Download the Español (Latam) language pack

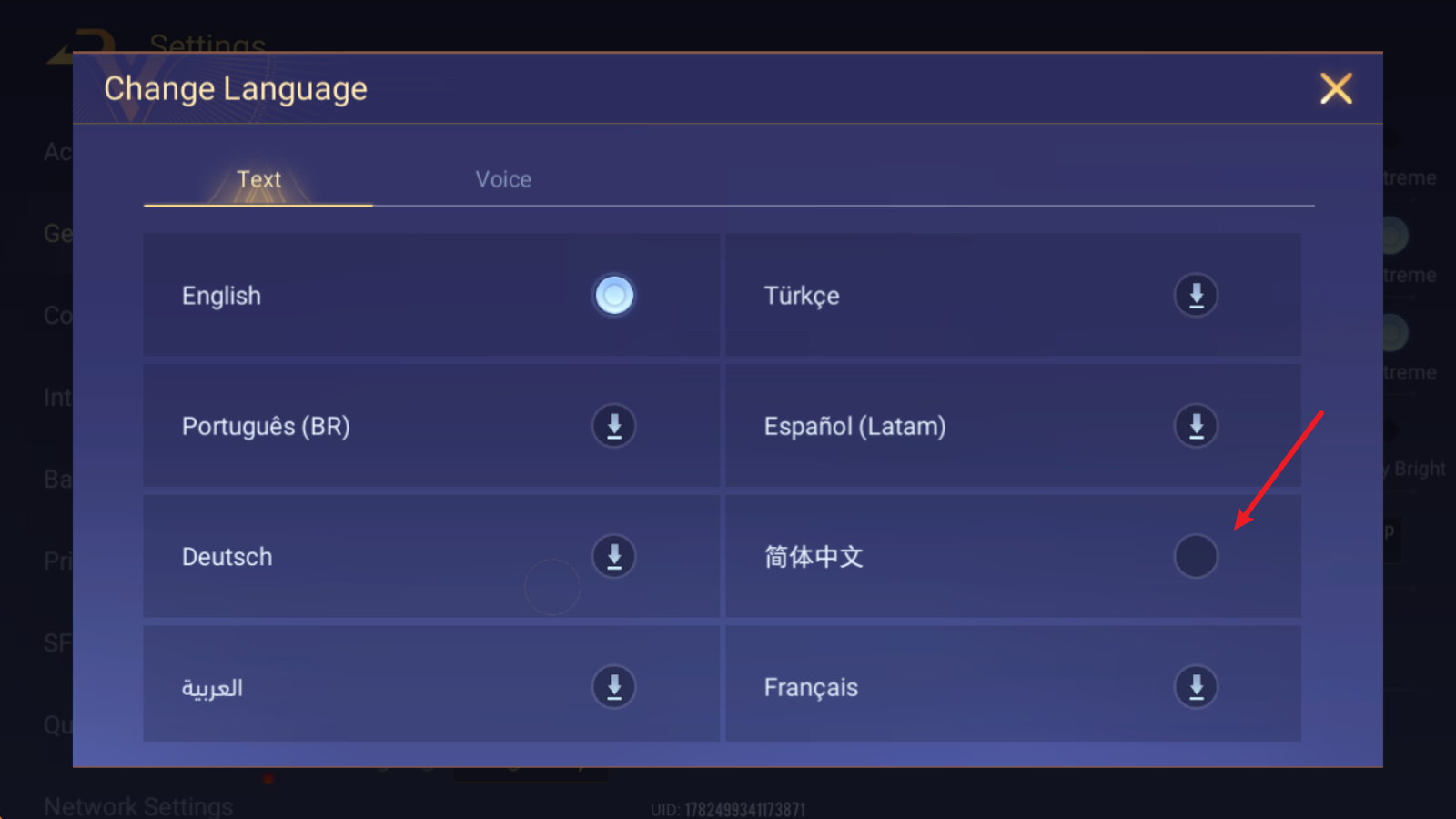coord(1196,426)
